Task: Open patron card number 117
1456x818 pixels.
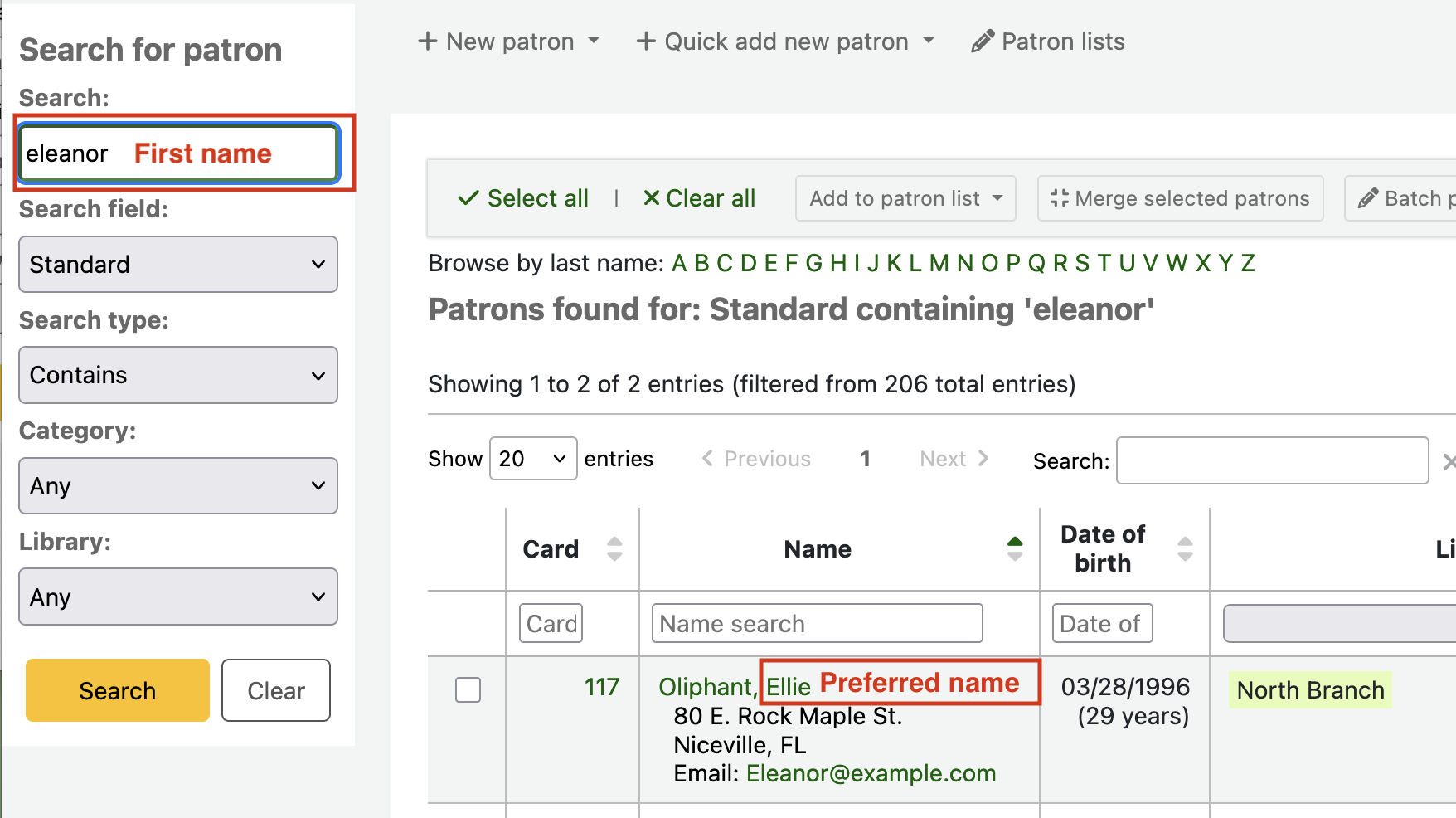Action: (x=601, y=687)
